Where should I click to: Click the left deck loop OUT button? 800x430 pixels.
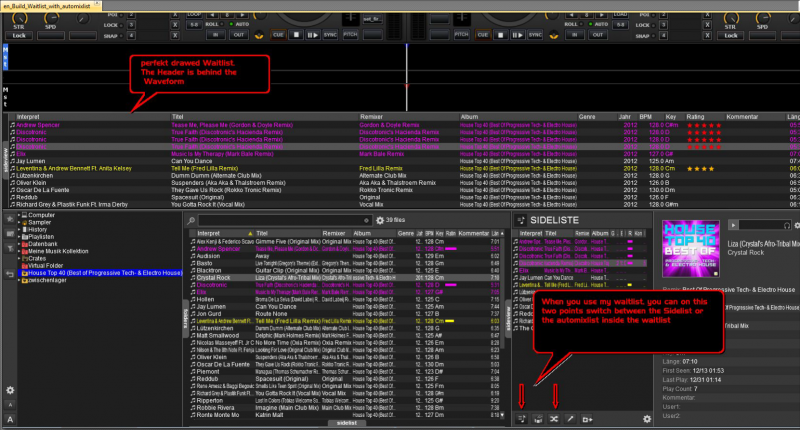click(x=239, y=35)
